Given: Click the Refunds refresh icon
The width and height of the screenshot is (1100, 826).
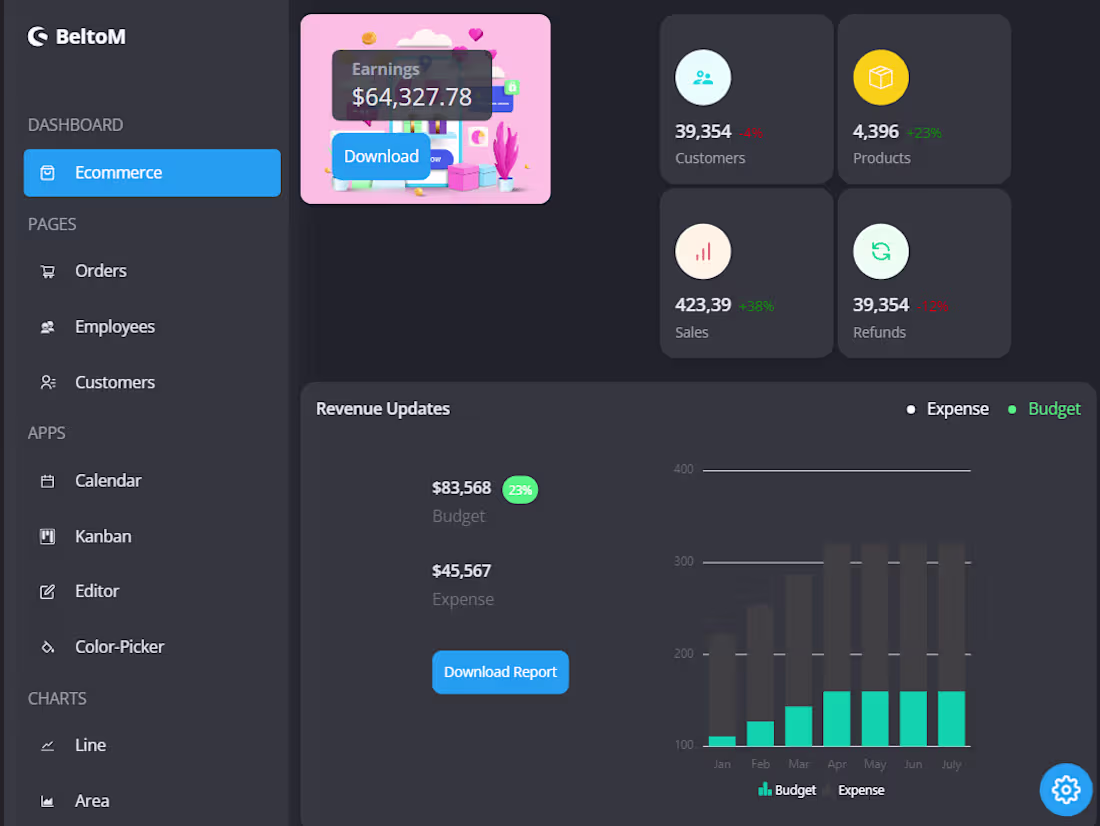Looking at the screenshot, I should [x=881, y=251].
